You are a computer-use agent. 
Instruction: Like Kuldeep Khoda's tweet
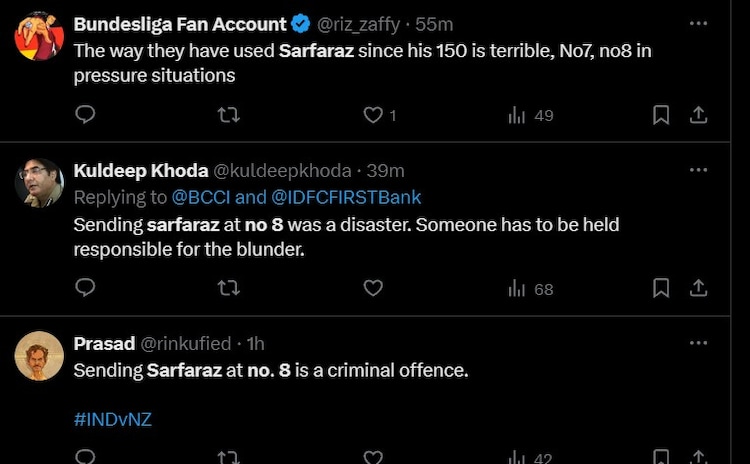pos(373,288)
